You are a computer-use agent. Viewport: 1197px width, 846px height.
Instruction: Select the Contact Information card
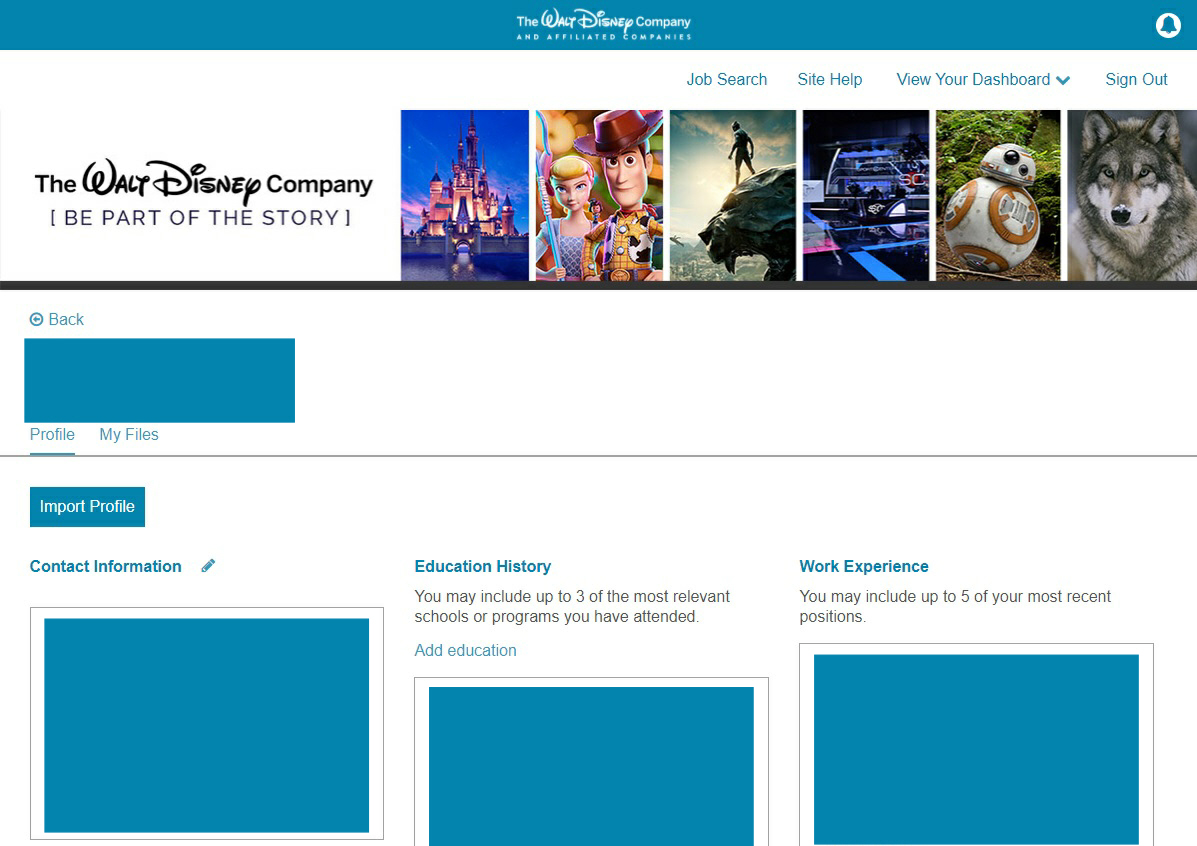coord(206,723)
